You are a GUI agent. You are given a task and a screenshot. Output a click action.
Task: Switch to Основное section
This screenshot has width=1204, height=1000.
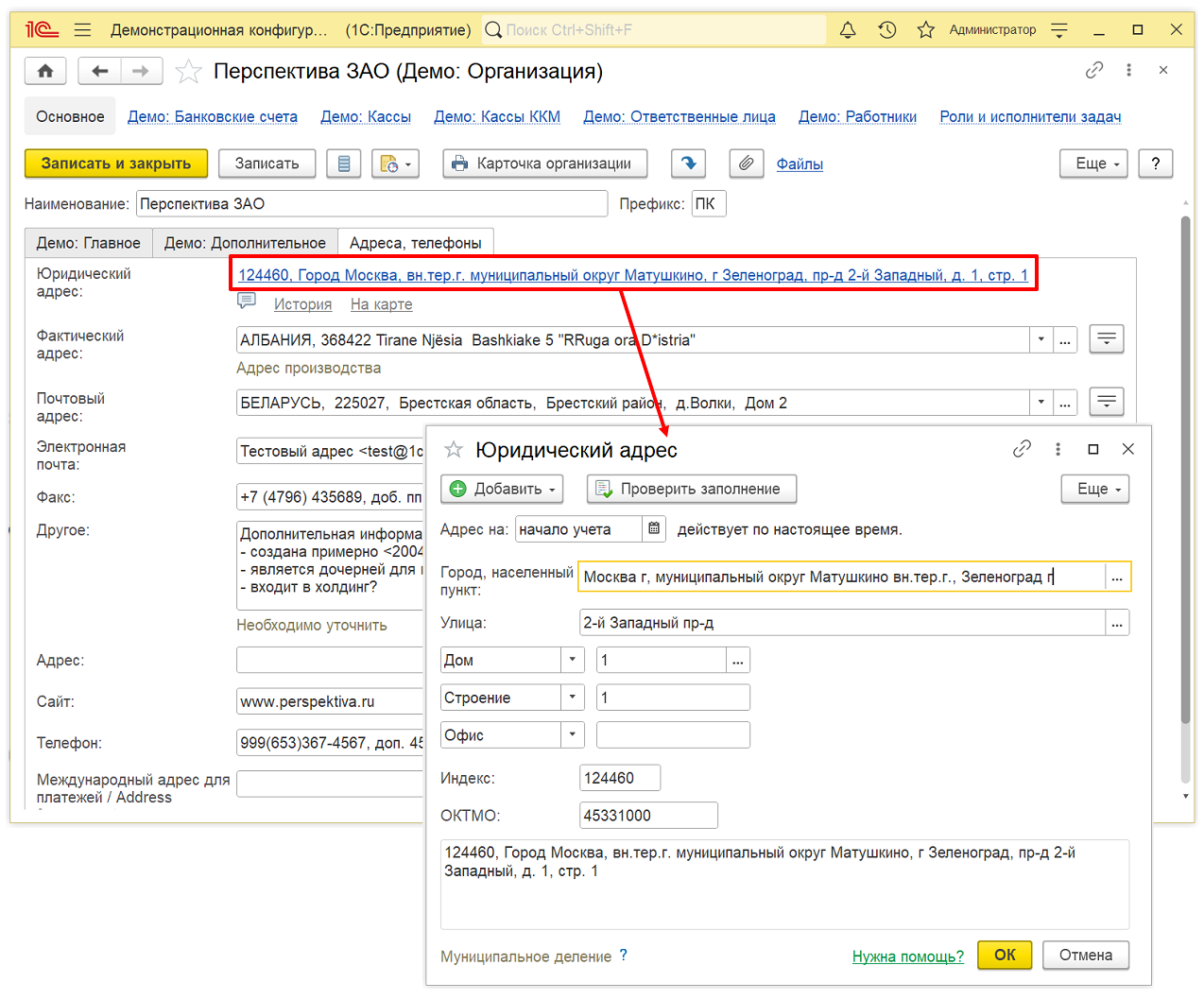coord(70,116)
